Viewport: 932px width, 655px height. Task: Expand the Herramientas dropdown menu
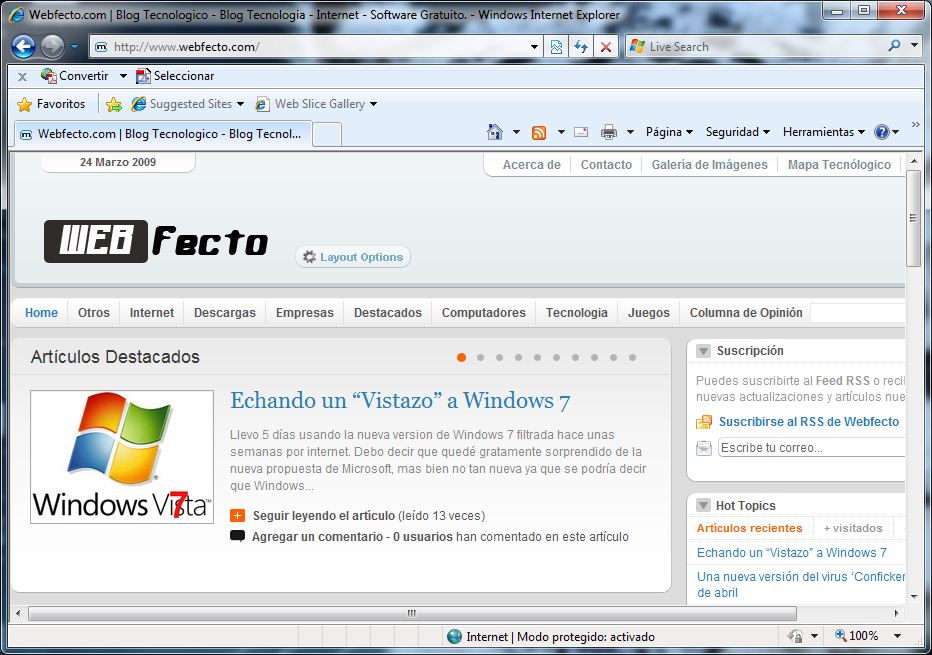click(x=824, y=132)
